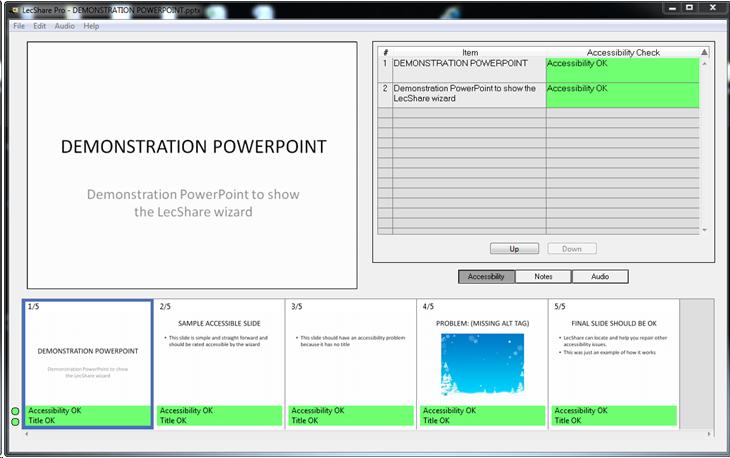
Task: Select slide 4/5 Problem Missing Alt Tag
Action: coord(482,363)
